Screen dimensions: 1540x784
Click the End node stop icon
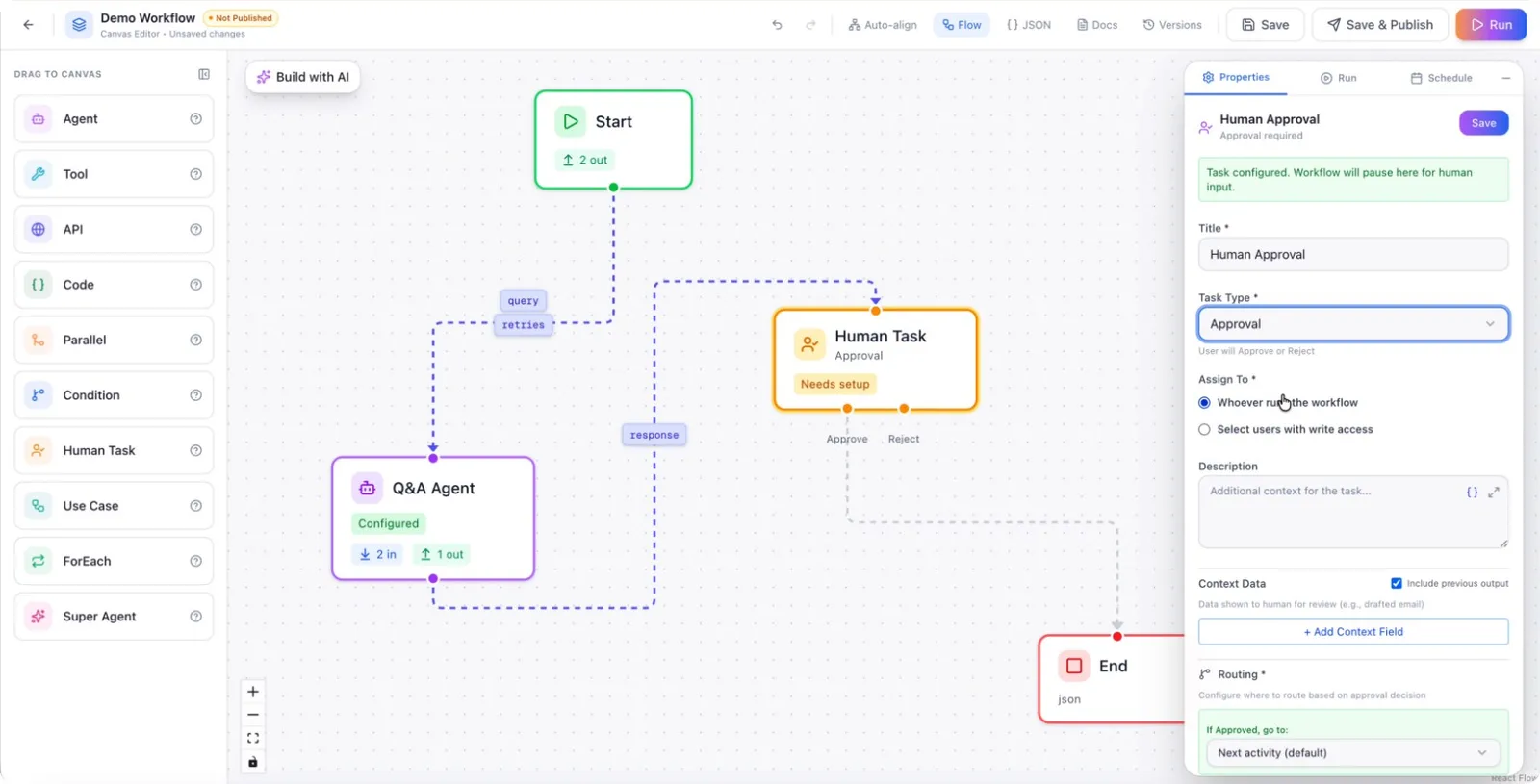[1074, 666]
